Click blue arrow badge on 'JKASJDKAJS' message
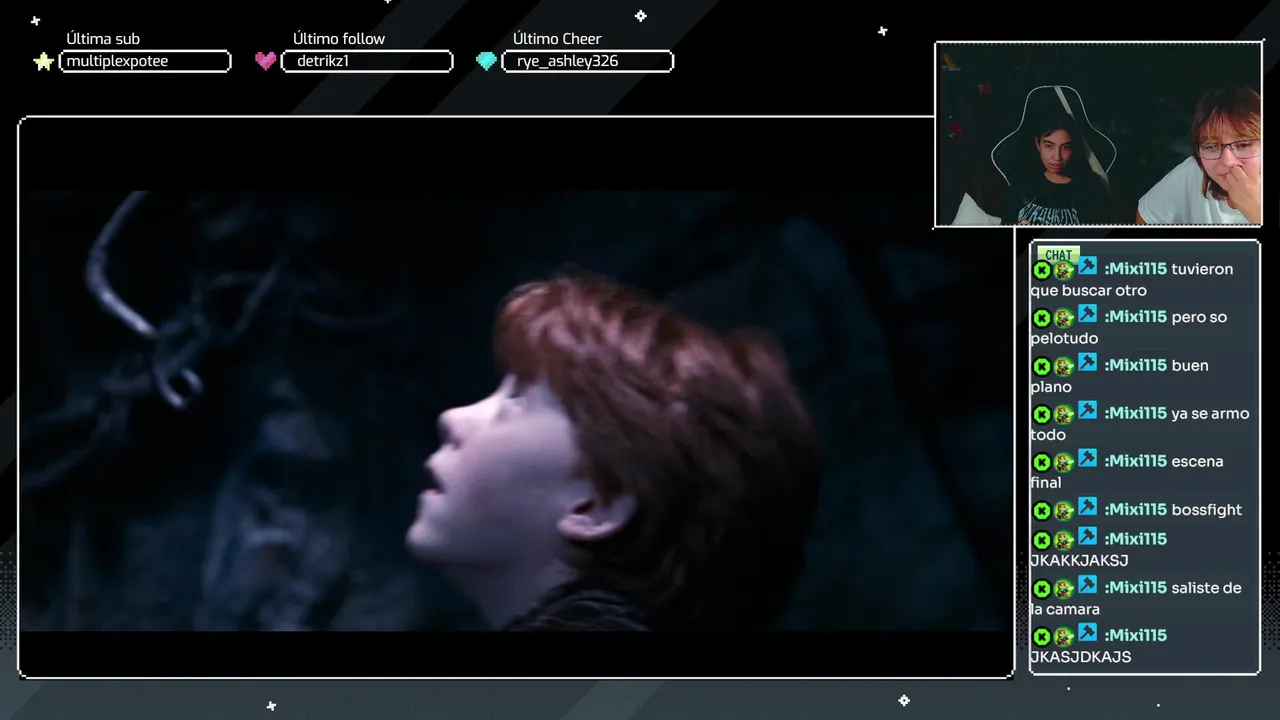Viewport: 1280px width, 720px height. click(1087, 633)
